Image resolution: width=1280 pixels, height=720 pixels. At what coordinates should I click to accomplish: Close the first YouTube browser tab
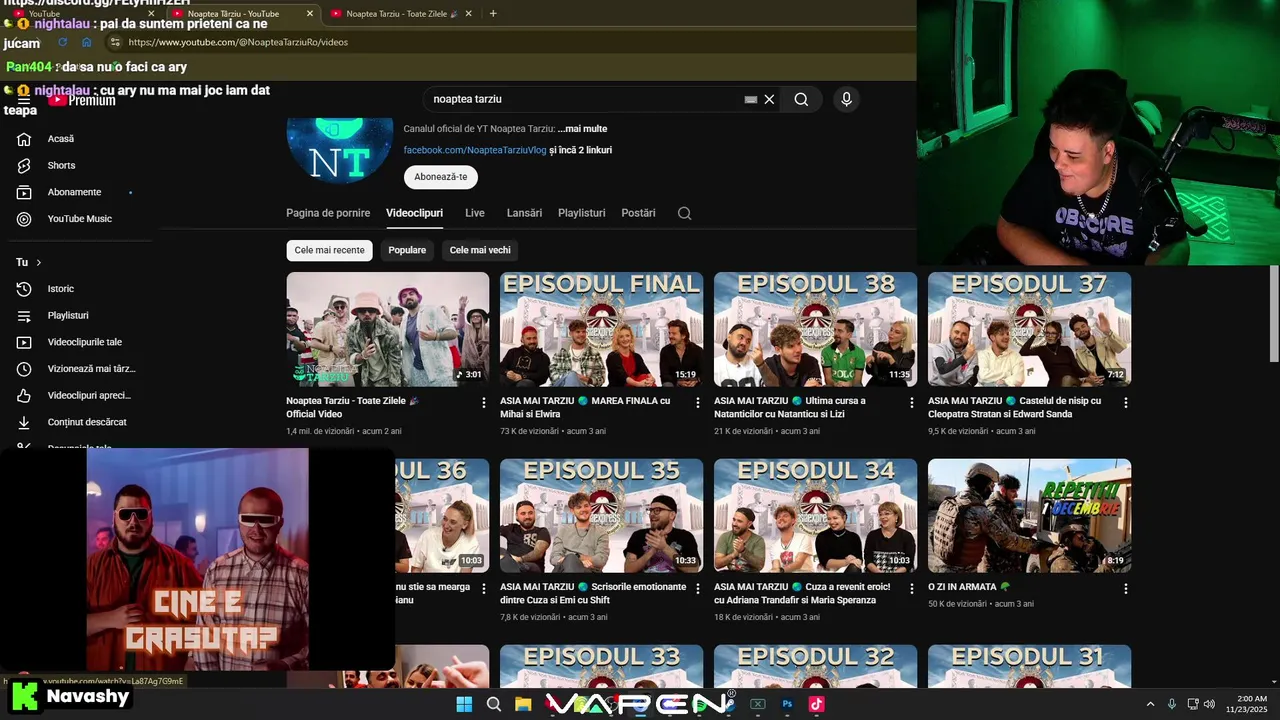point(151,14)
